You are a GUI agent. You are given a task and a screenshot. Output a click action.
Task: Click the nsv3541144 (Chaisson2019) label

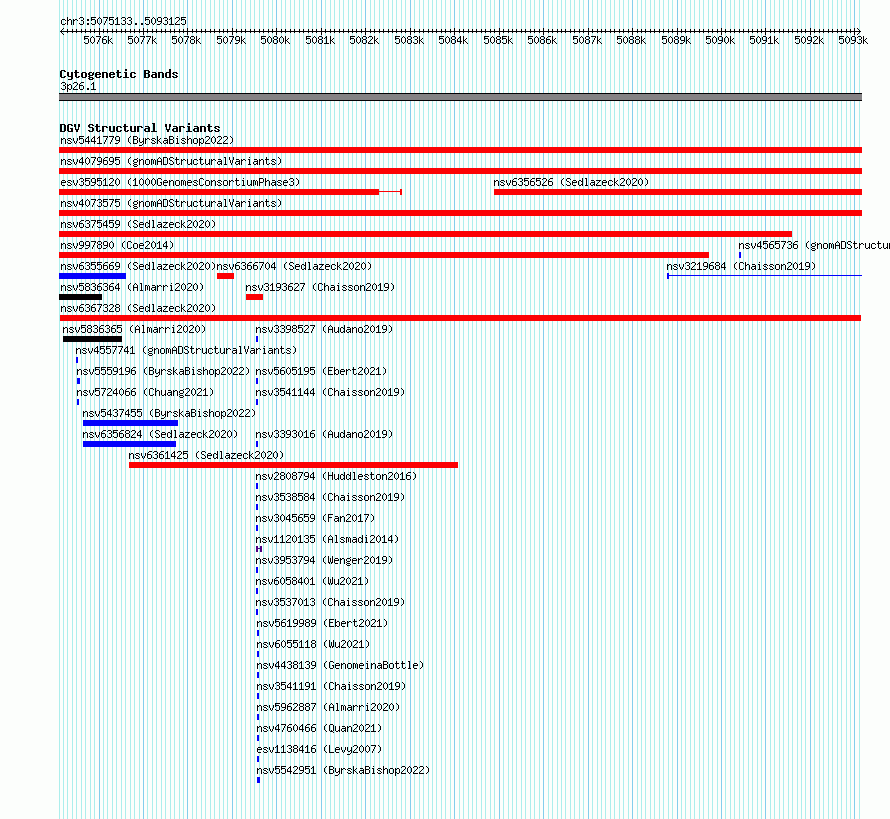[330, 392]
